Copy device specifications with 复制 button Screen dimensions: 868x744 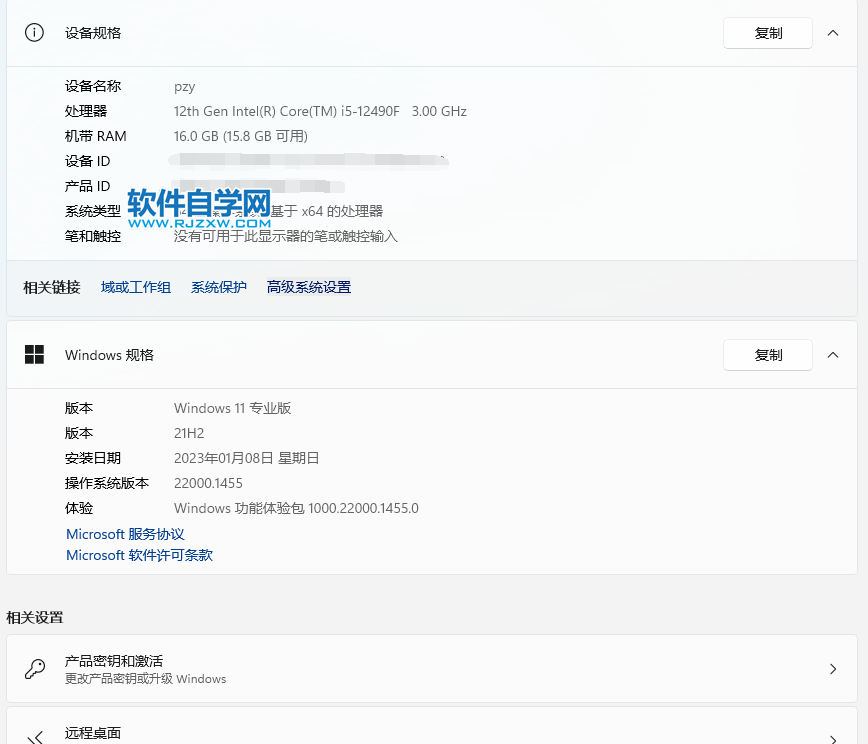point(768,33)
